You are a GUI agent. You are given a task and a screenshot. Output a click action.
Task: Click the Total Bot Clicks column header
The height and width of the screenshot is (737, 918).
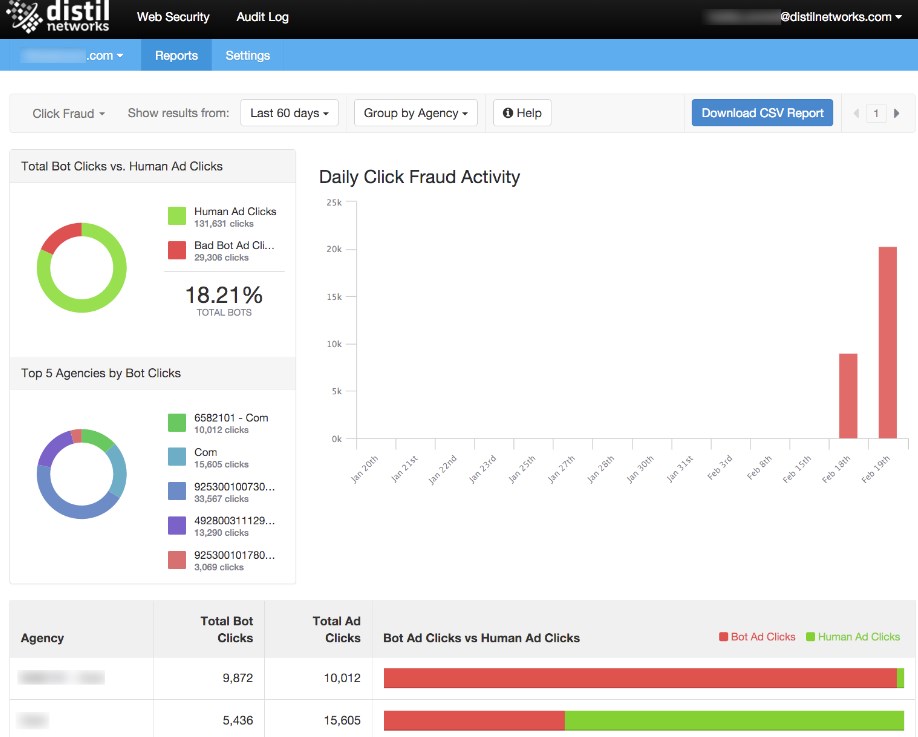click(227, 629)
